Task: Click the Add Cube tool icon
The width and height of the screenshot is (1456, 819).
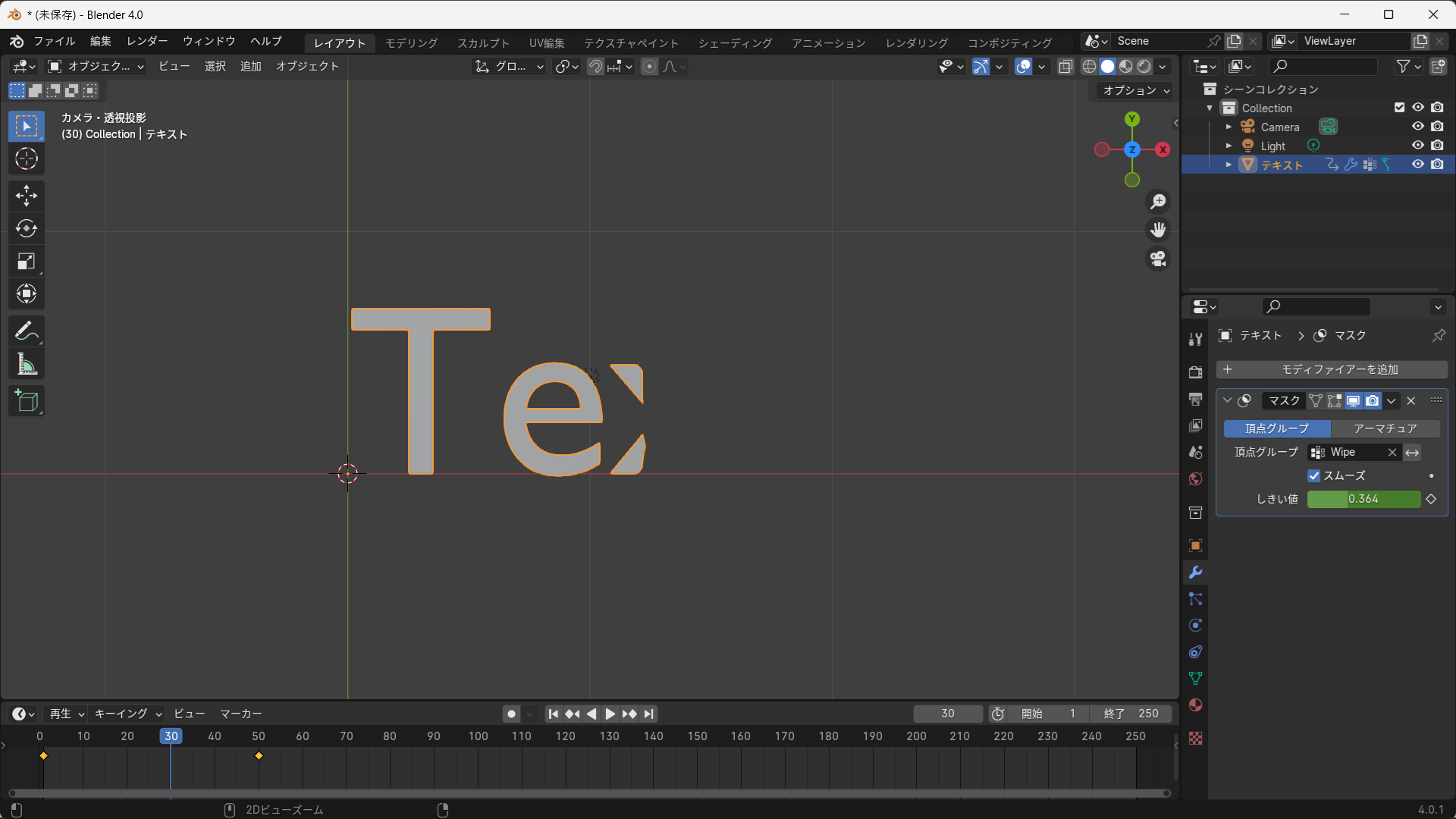Action: pos(27,400)
